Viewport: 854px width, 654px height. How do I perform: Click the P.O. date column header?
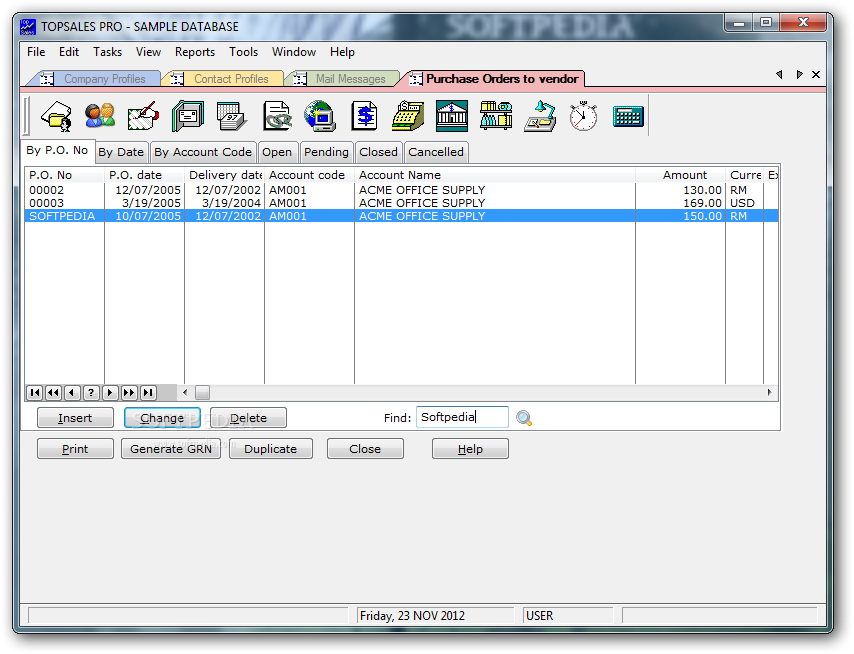[x=144, y=175]
